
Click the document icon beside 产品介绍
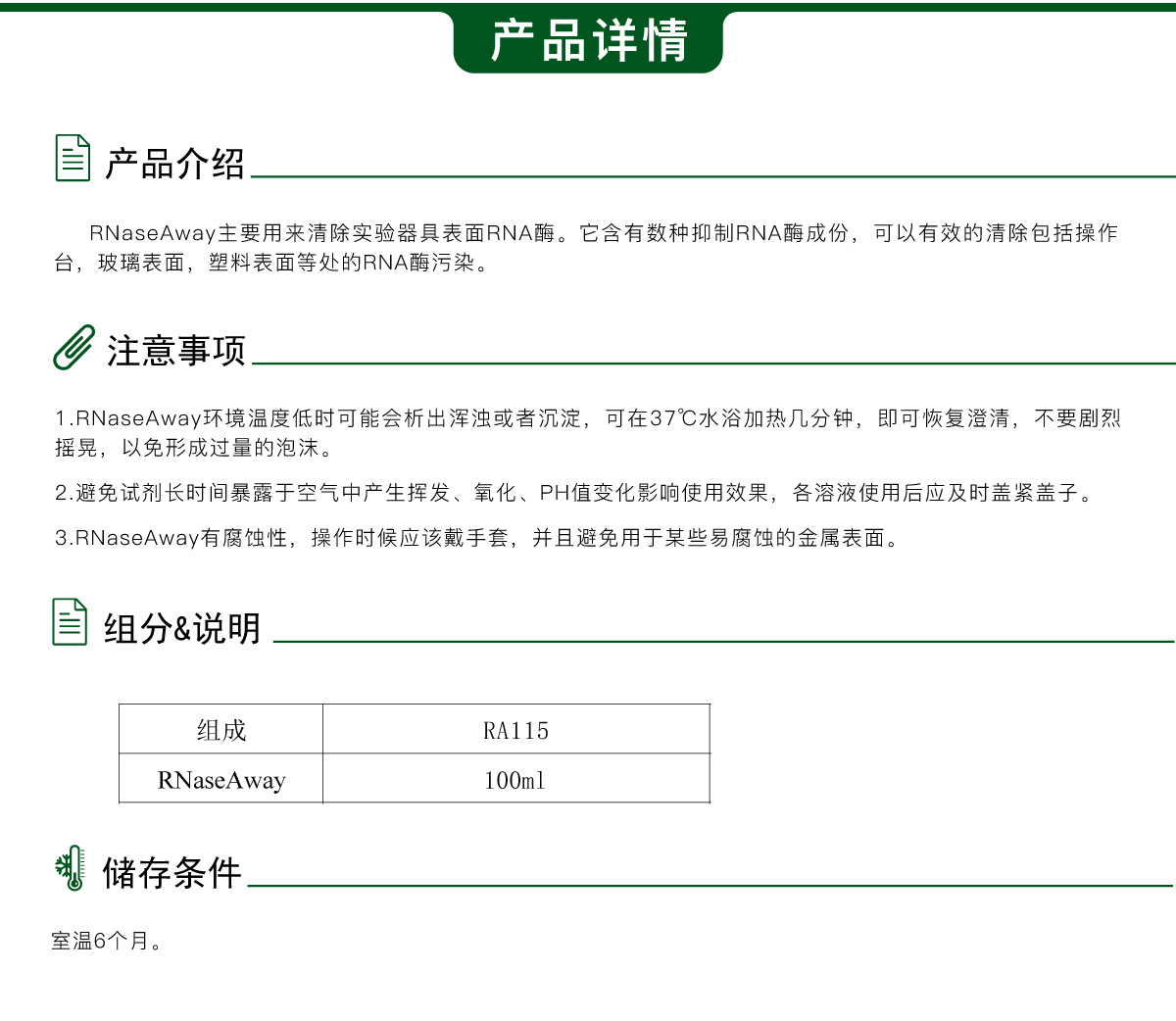pyautogui.click(x=73, y=158)
